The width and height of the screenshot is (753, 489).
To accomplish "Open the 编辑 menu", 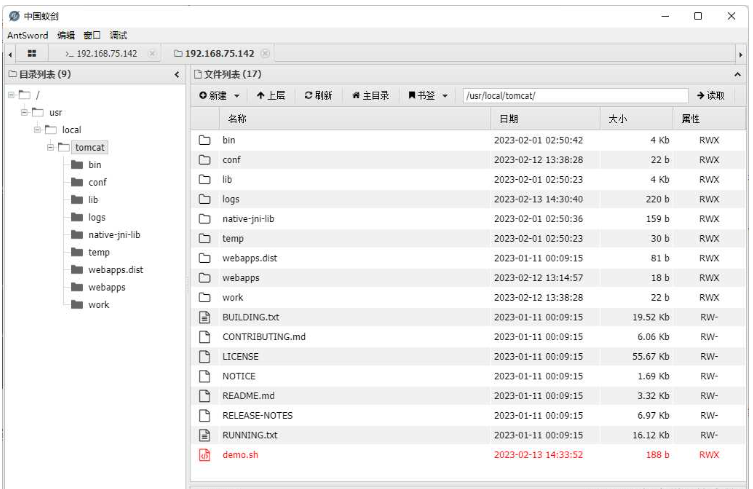I will pyautogui.click(x=66, y=35).
